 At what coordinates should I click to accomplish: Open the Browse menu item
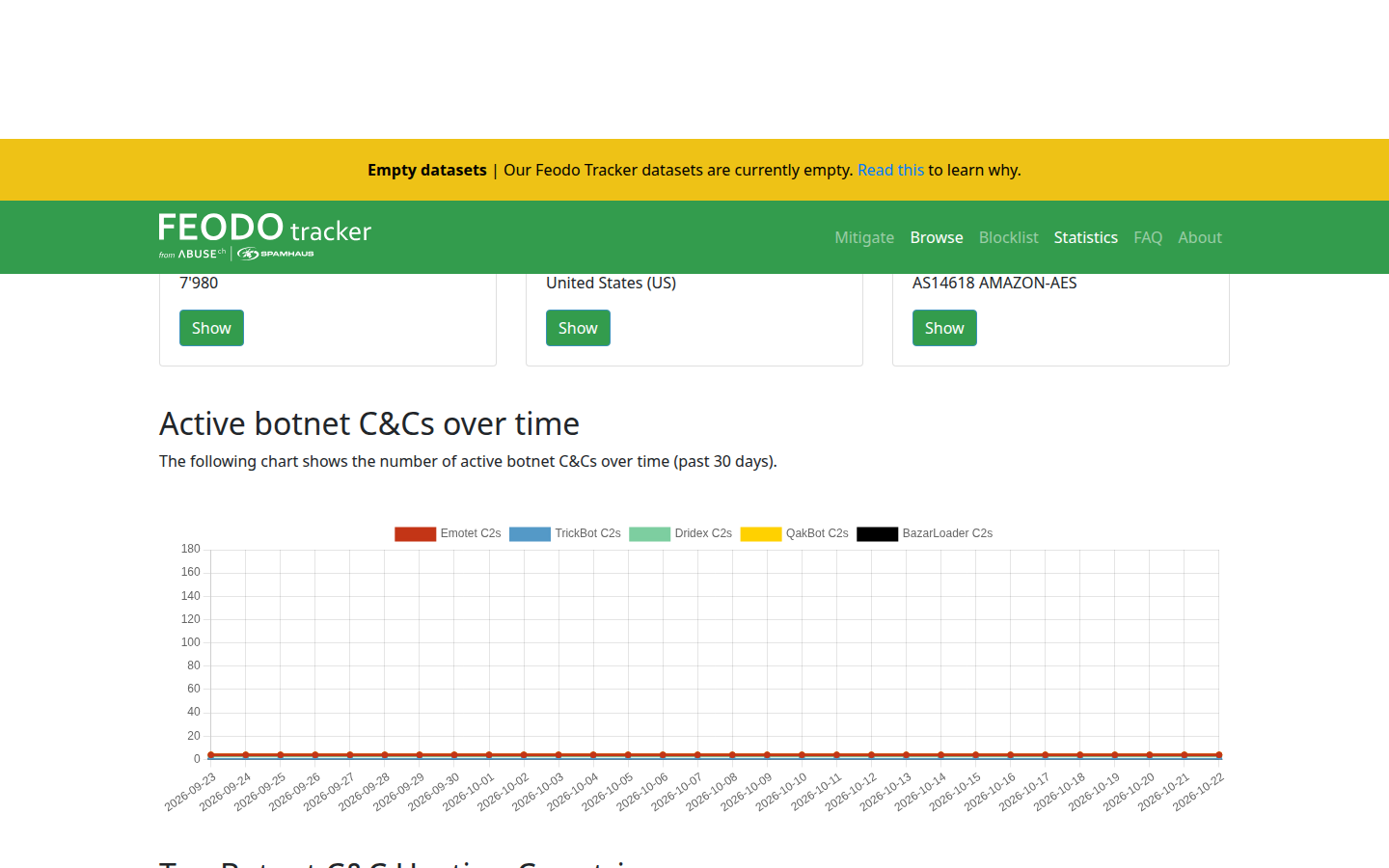(937, 237)
